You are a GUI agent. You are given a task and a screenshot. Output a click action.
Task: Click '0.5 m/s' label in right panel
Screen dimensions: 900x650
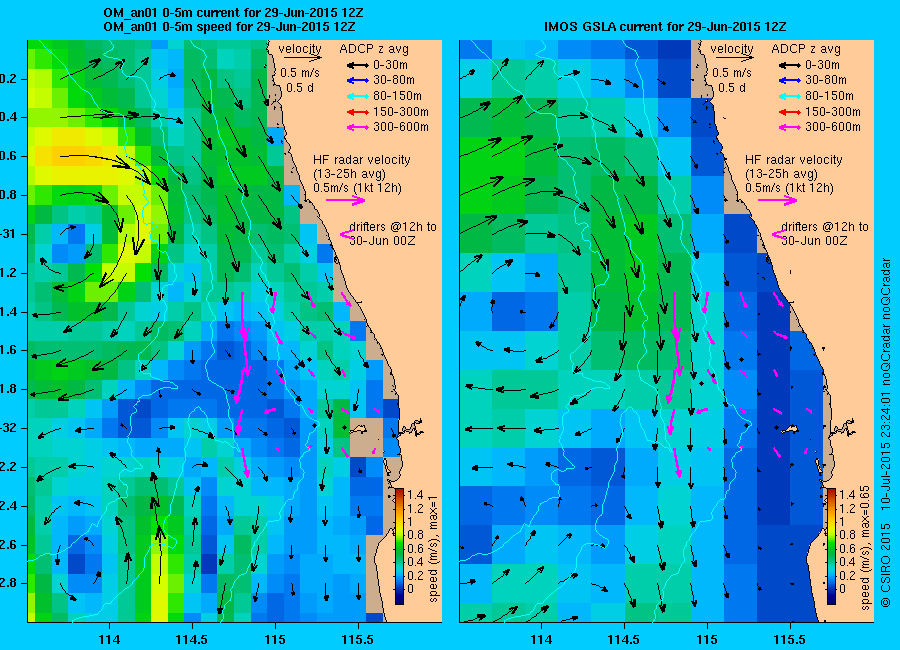coord(732,73)
